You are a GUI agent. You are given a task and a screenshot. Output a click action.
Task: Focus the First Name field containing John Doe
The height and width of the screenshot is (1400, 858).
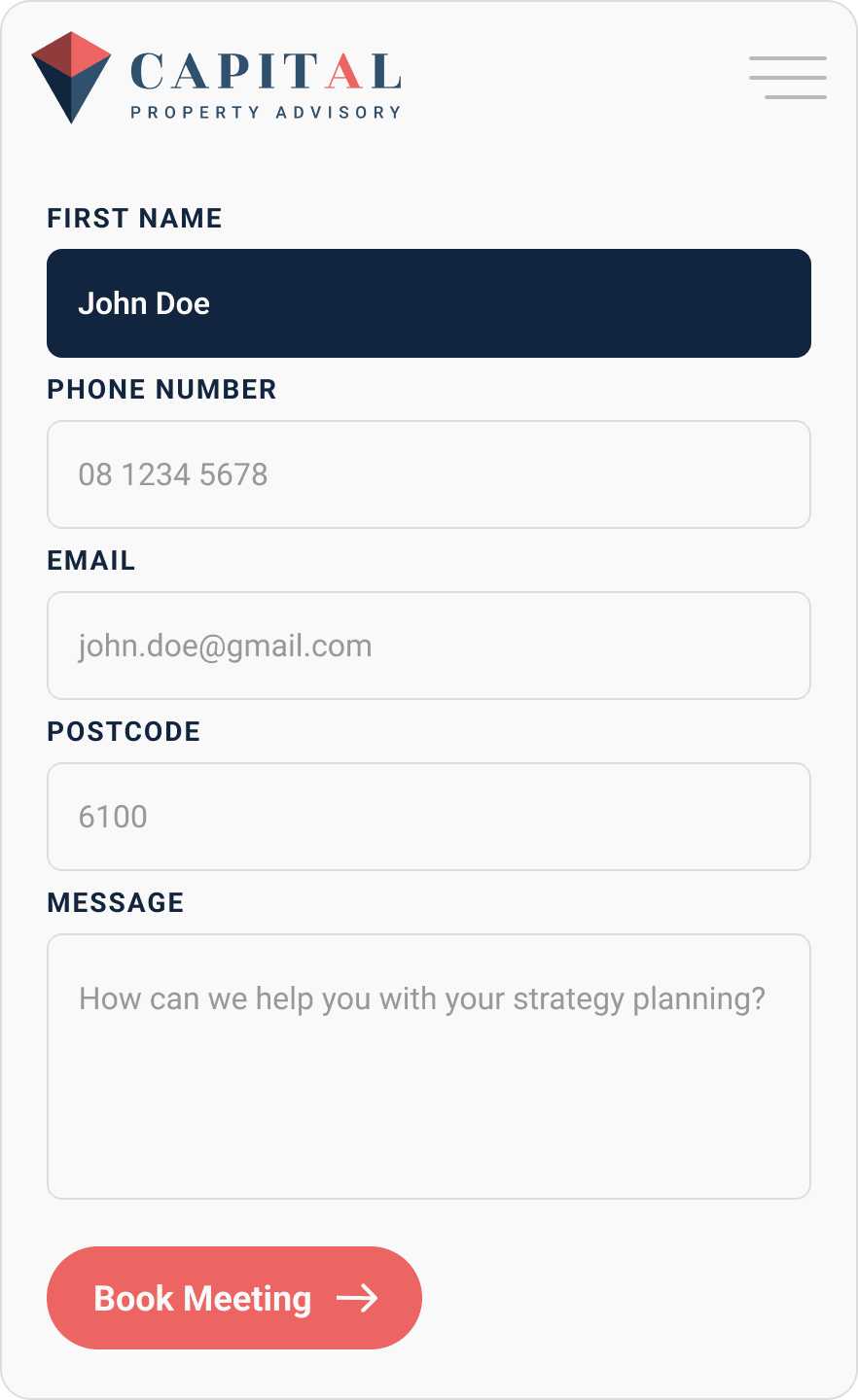[429, 303]
